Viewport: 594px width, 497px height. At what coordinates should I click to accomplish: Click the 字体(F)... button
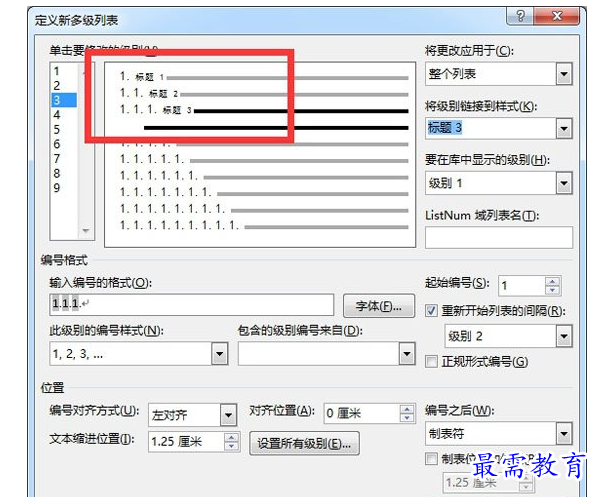coord(379,306)
